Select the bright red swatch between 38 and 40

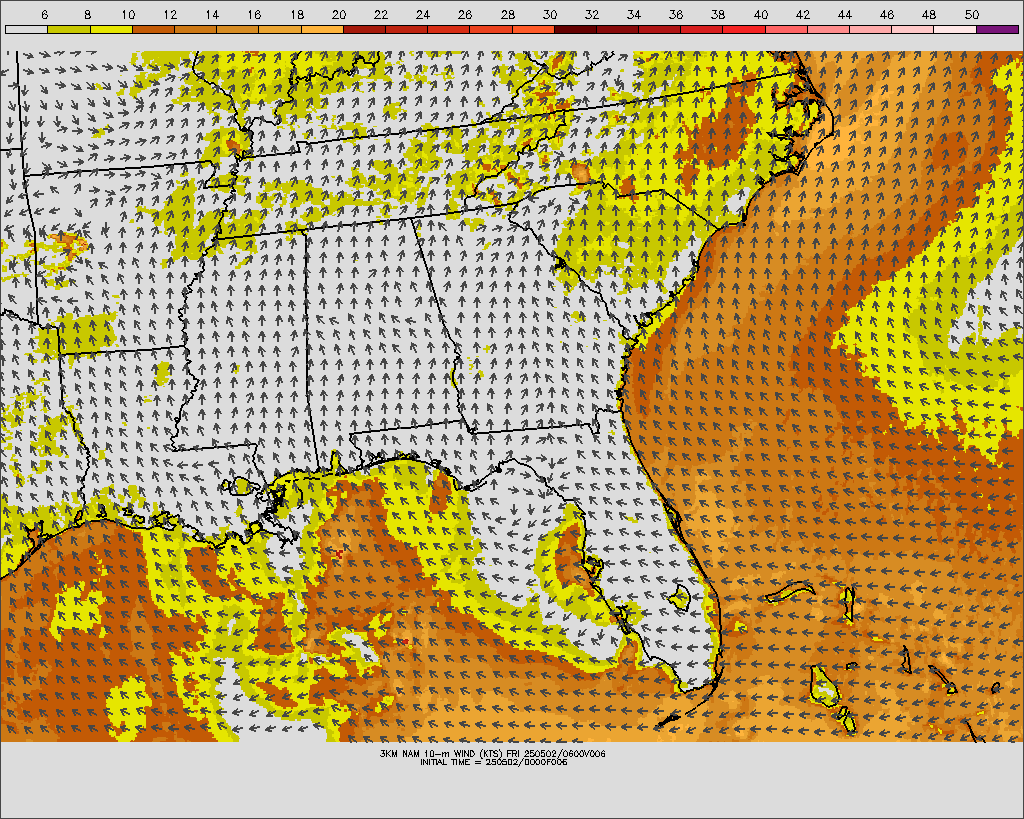[x=744, y=29]
